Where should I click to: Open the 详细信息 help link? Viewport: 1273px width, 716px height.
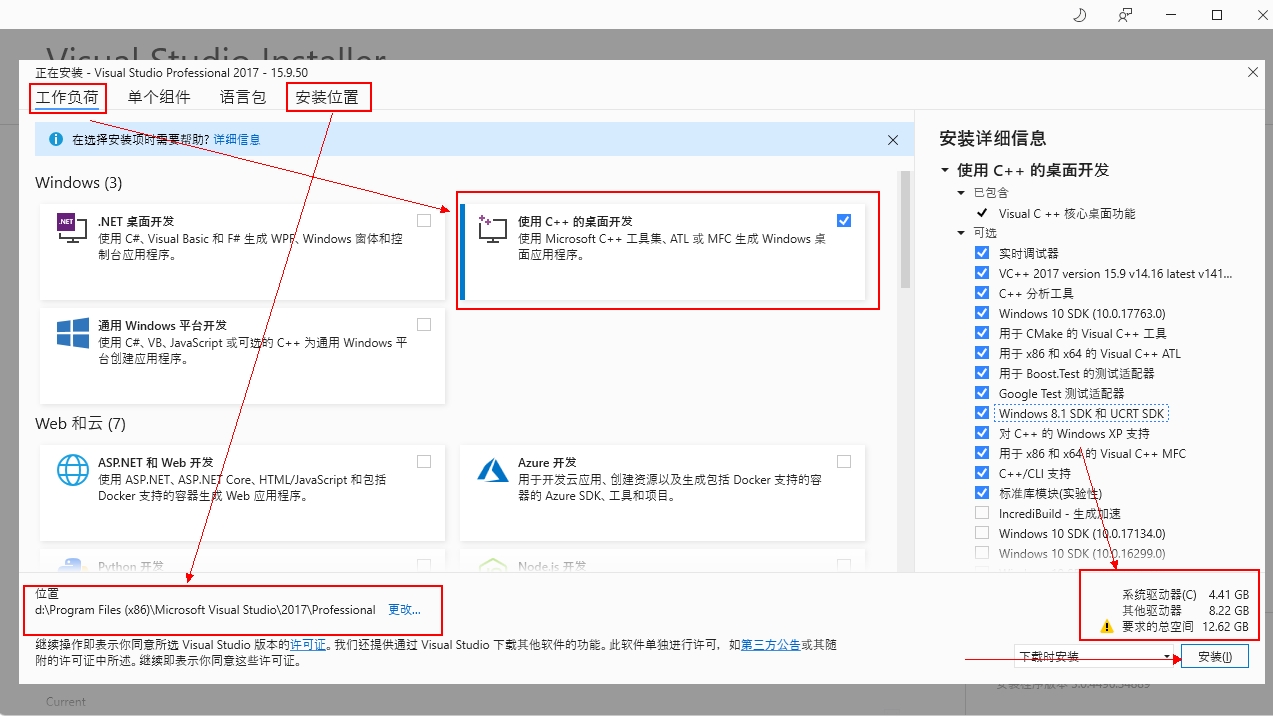coord(237,140)
